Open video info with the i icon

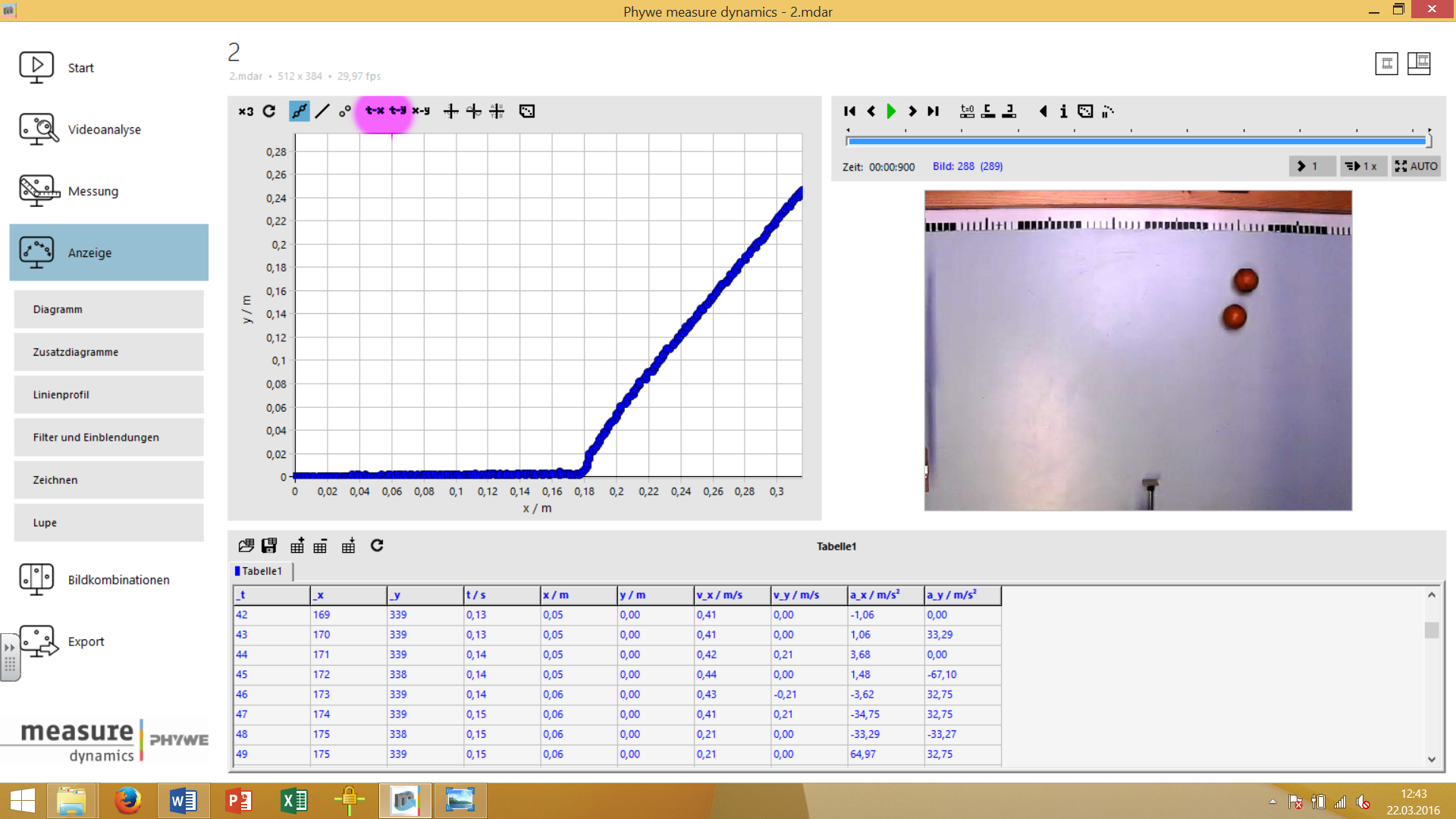[x=1063, y=111]
